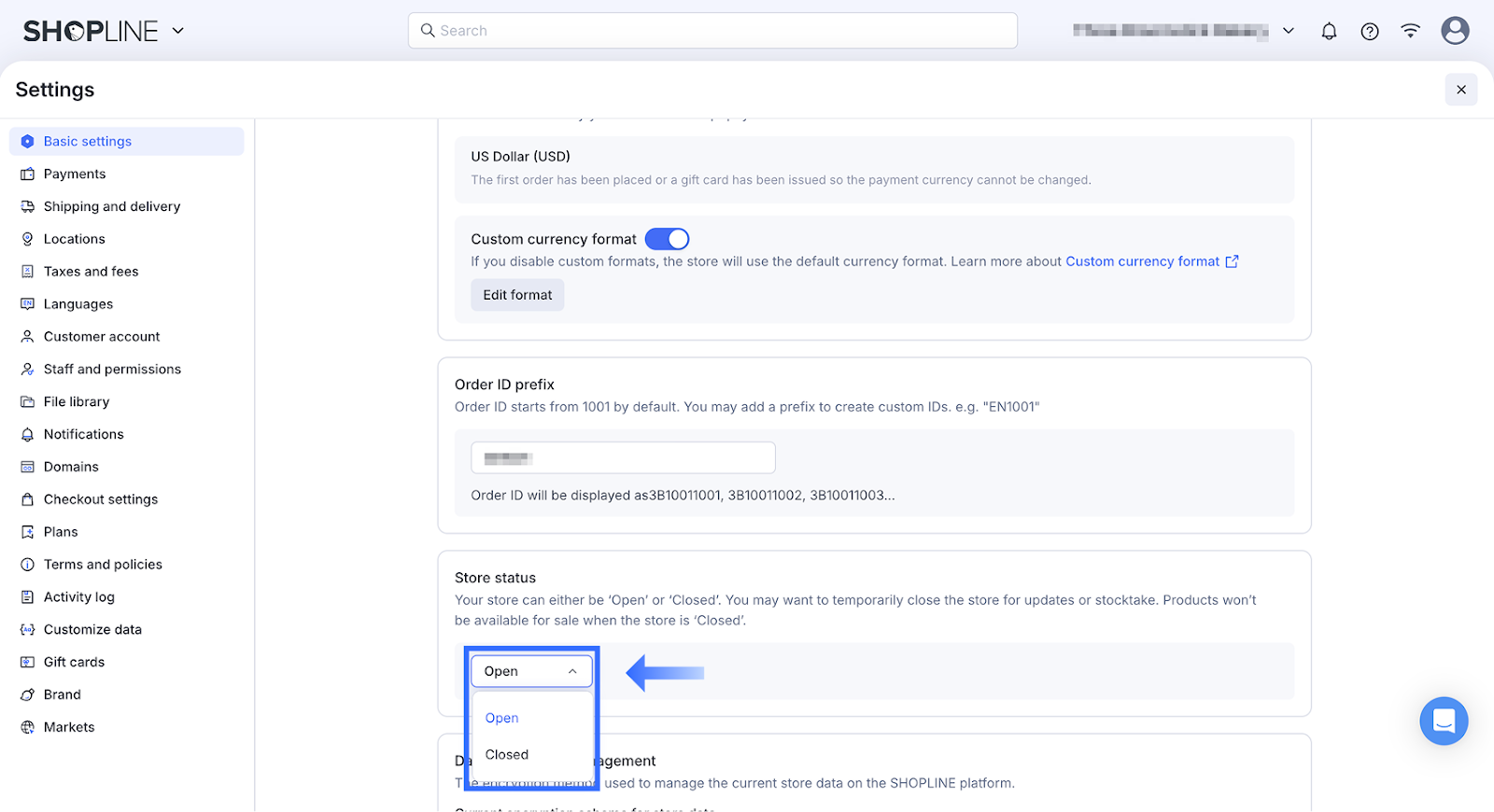Expand the store name account dropdown
The height and width of the screenshot is (812, 1494).
(x=1289, y=31)
